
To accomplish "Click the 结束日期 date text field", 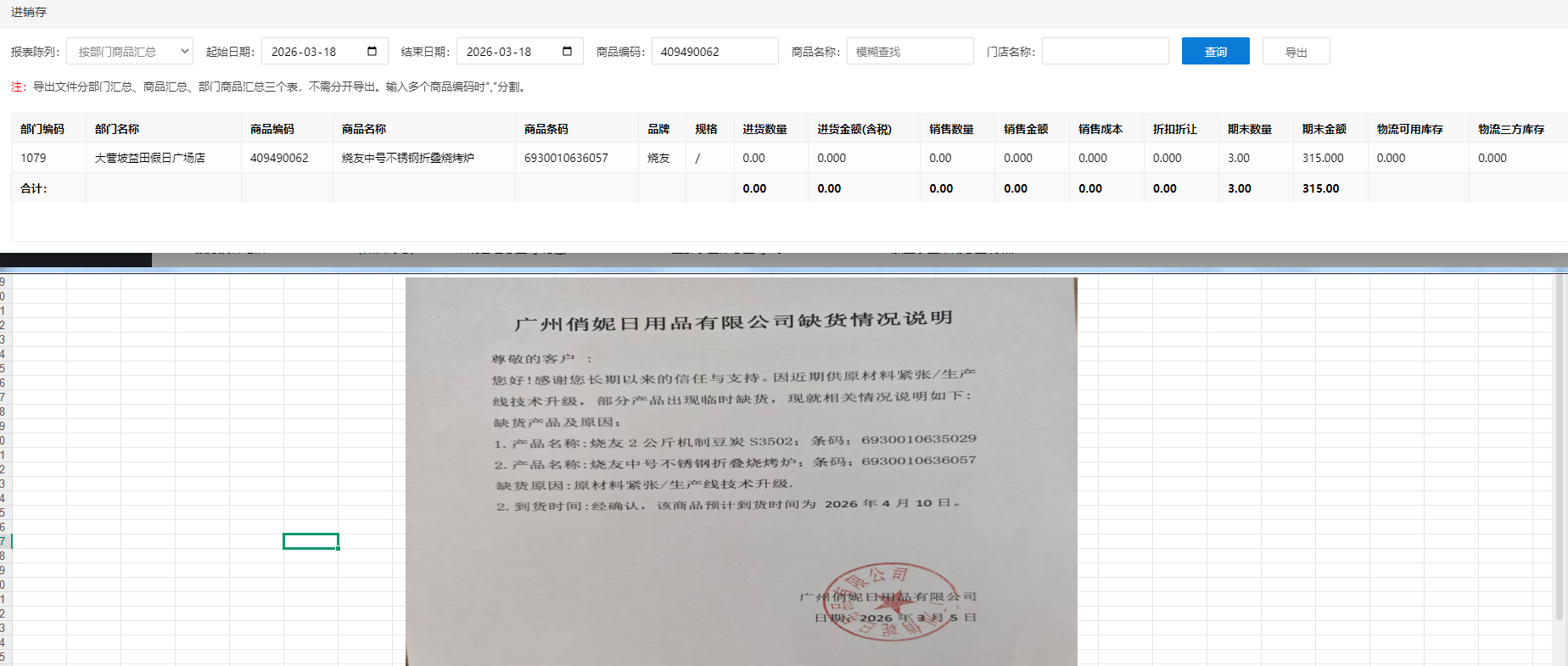I will coord(509,52).
